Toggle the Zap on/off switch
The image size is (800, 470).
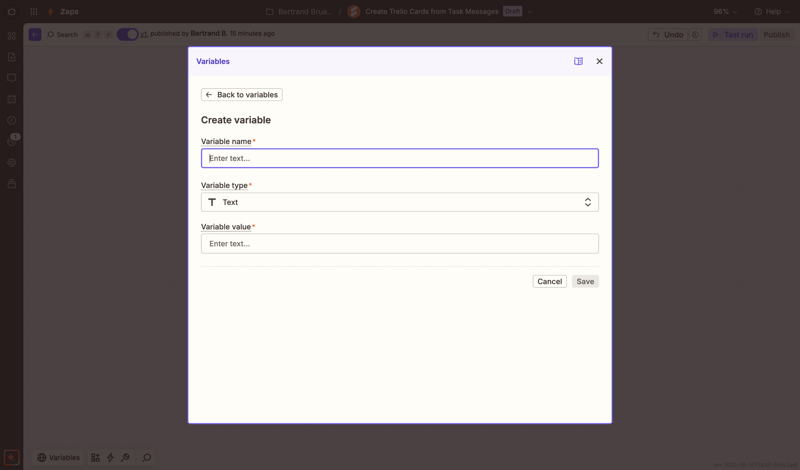click(x=128, y=34)
